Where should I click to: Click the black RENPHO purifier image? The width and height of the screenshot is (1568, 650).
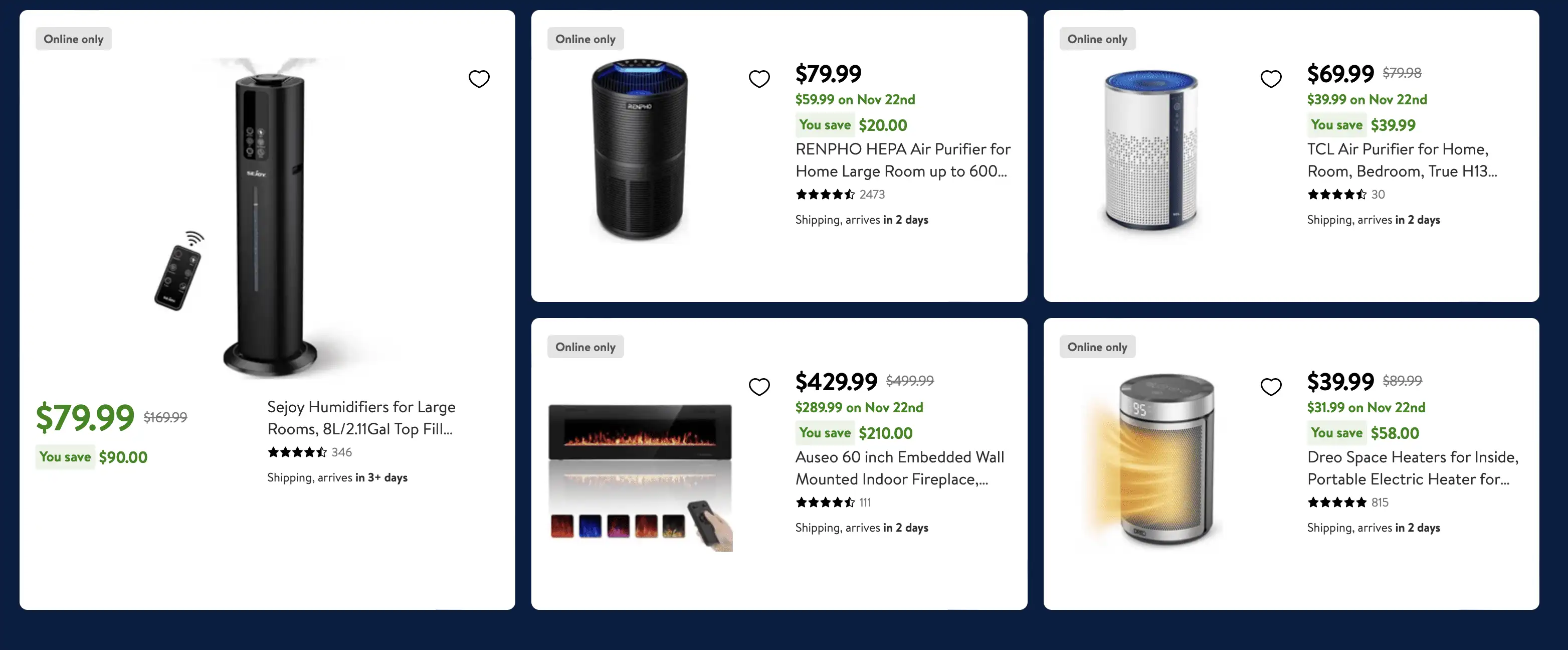pyautogui.click(x=639, y=149)
